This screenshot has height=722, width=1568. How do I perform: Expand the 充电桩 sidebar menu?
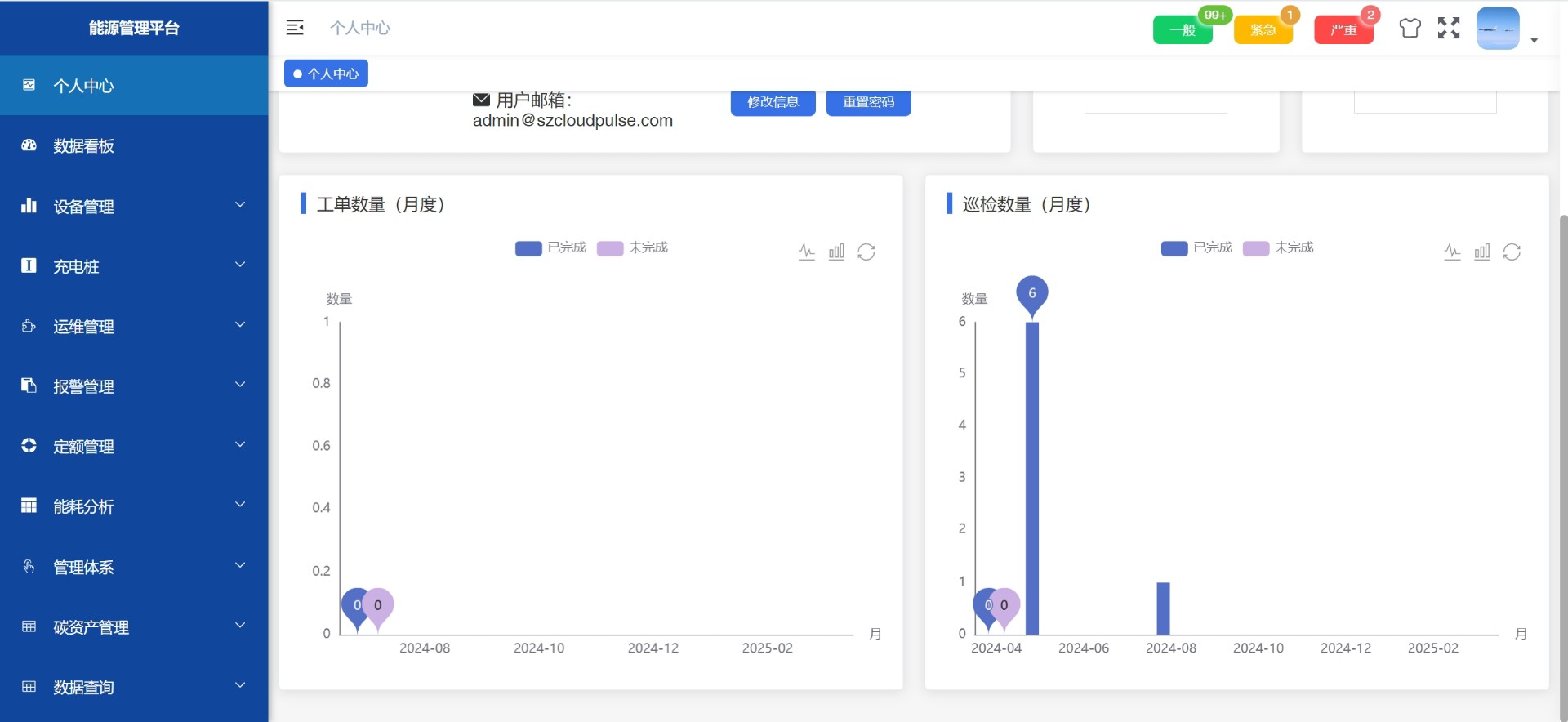[134, 266]
